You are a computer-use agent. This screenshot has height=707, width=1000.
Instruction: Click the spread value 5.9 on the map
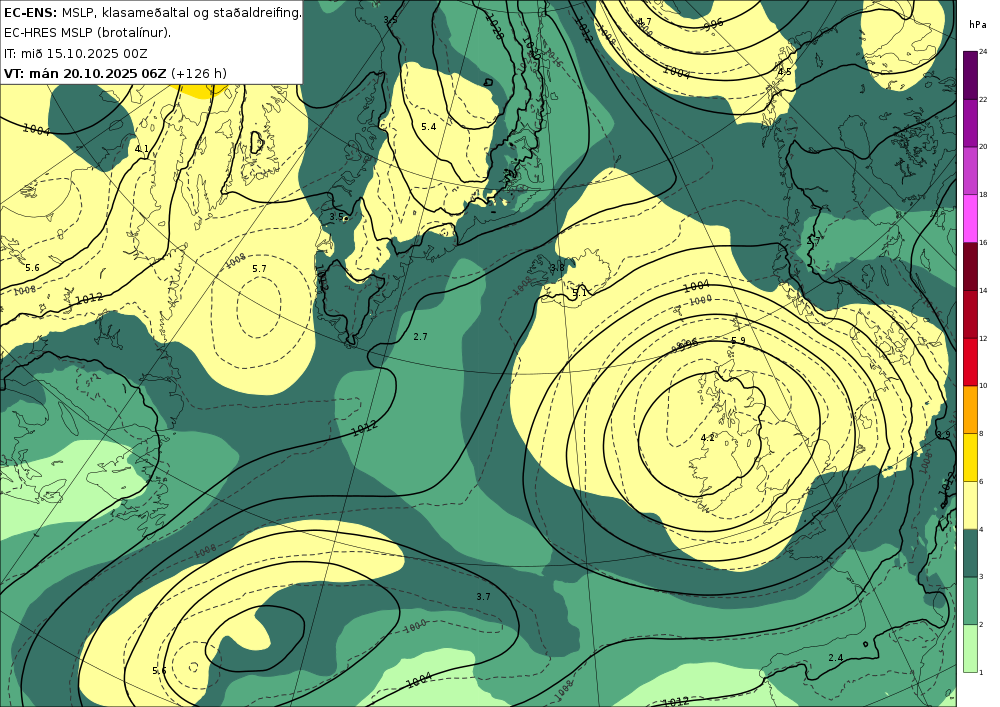pos(738,340)
